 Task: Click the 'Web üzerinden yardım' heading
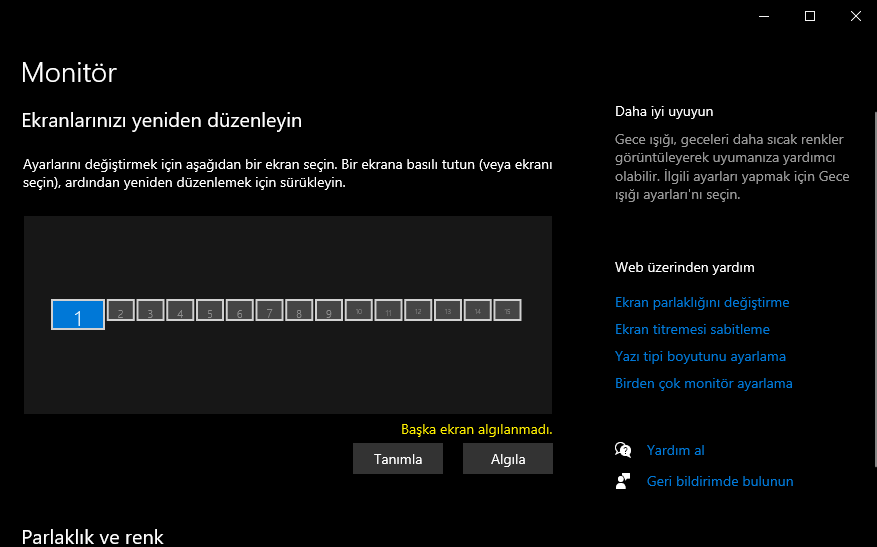tap(685, 267)
